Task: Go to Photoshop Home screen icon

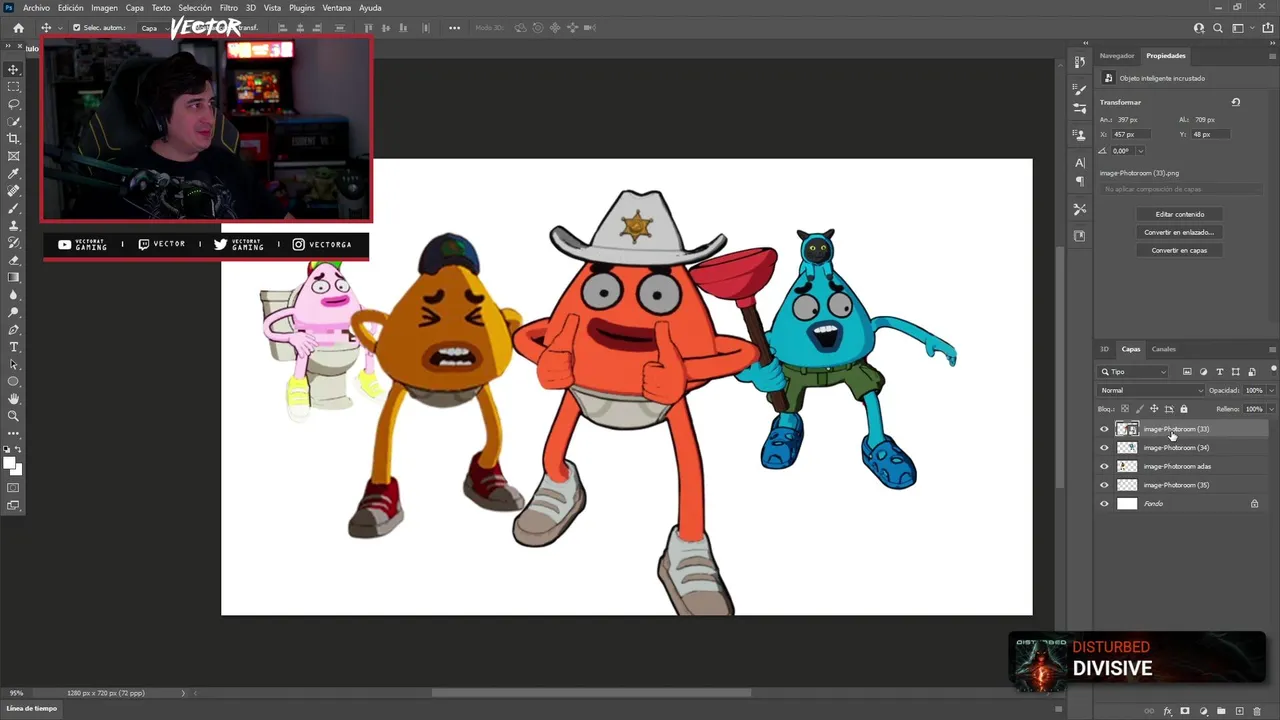Action: tap(18, 28)
